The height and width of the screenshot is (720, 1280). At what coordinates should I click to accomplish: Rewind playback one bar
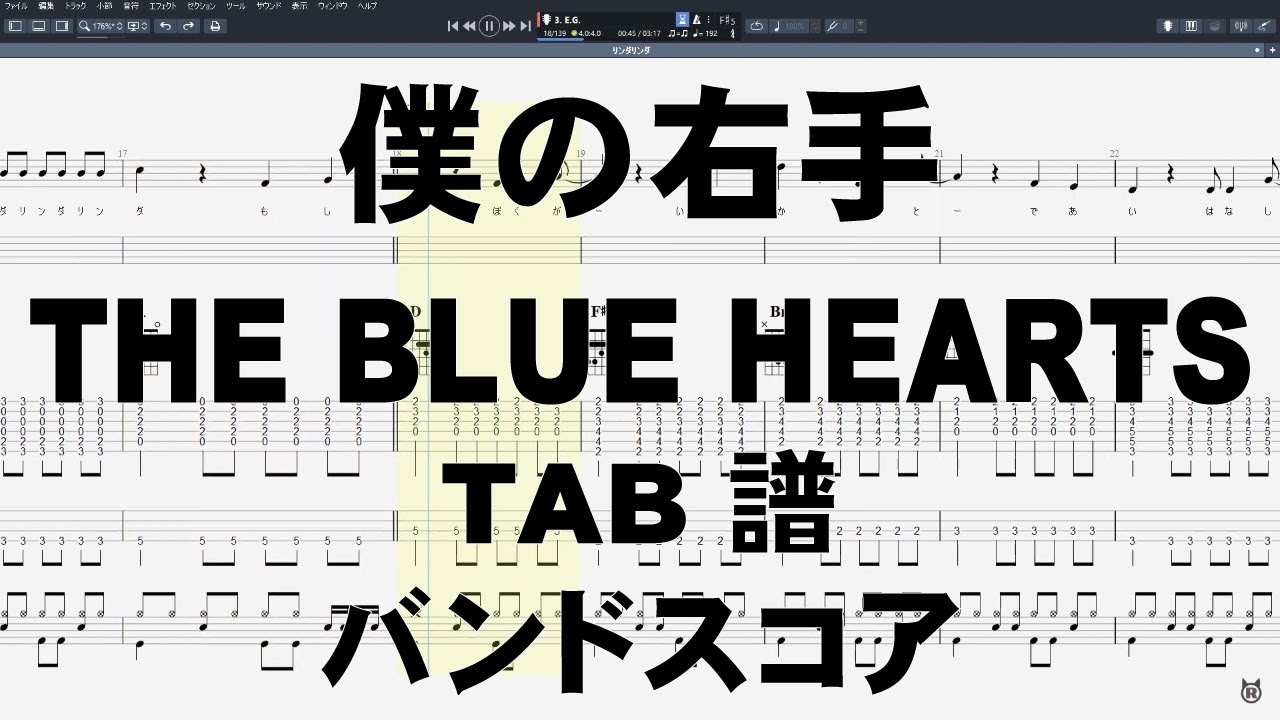click(x=469, y=26)
